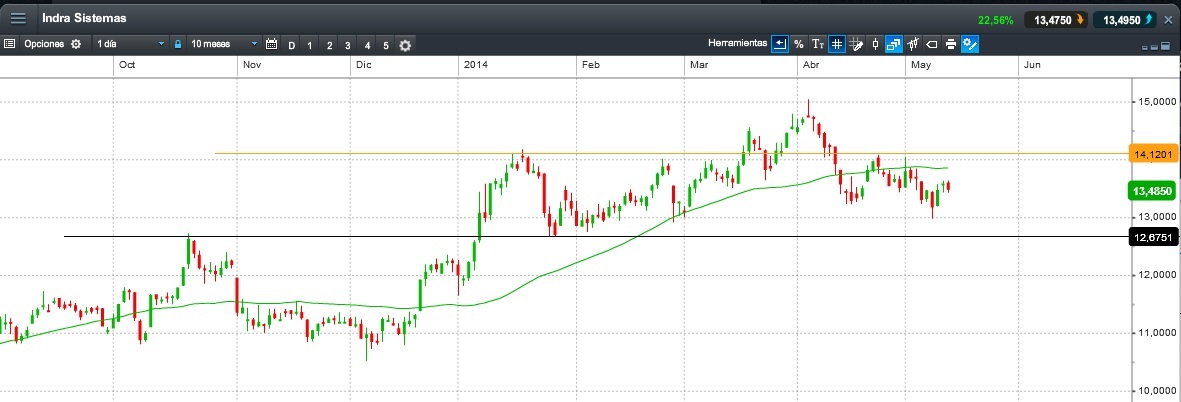Select preset 'D' in the toolbar
The width and height of the screenshot is (1181, 402).
pyautogui.click(x=291, y=45)
